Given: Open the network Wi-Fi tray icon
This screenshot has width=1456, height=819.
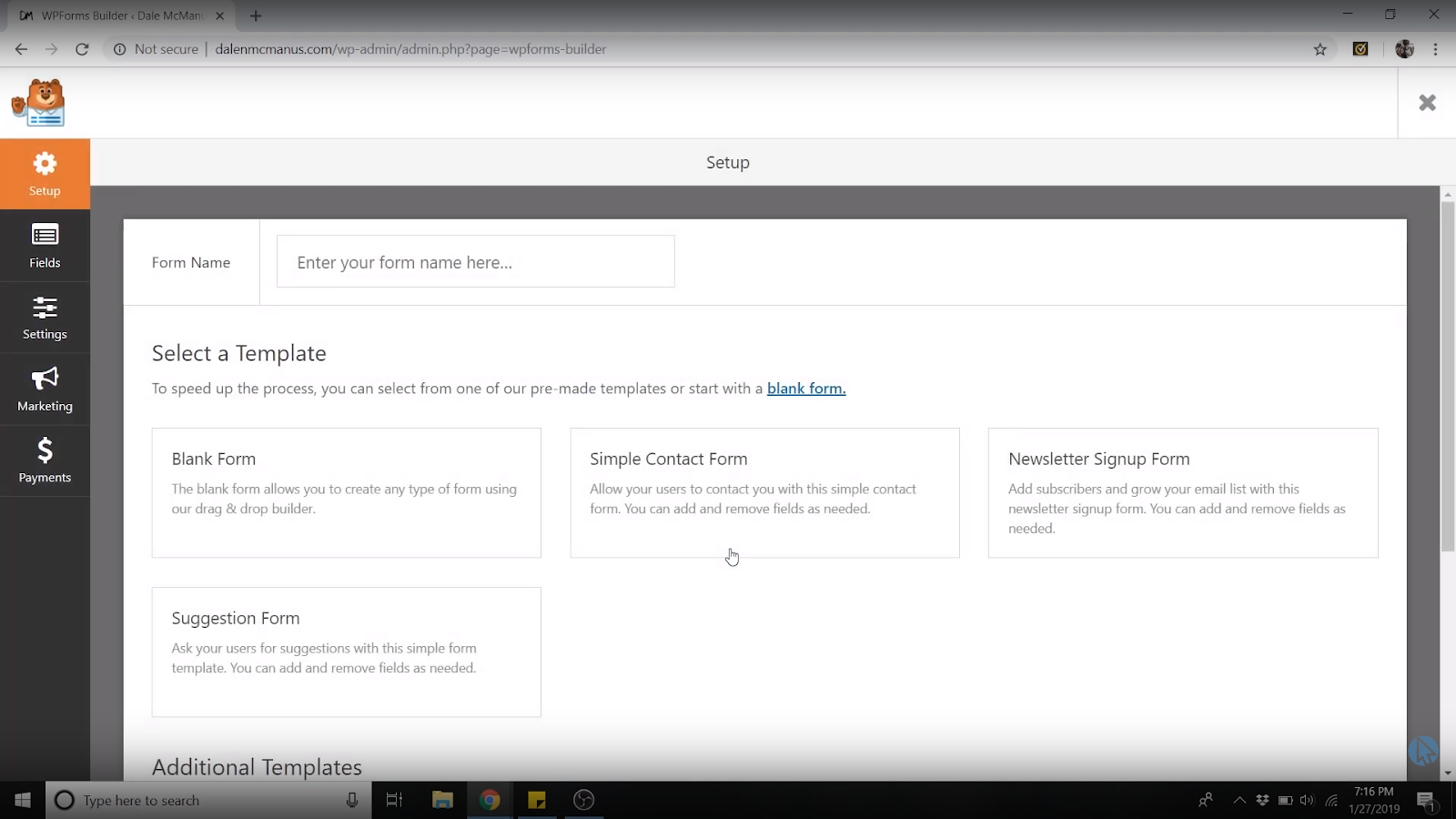Looking at the screenshot, I should (x=1331, y=800).
